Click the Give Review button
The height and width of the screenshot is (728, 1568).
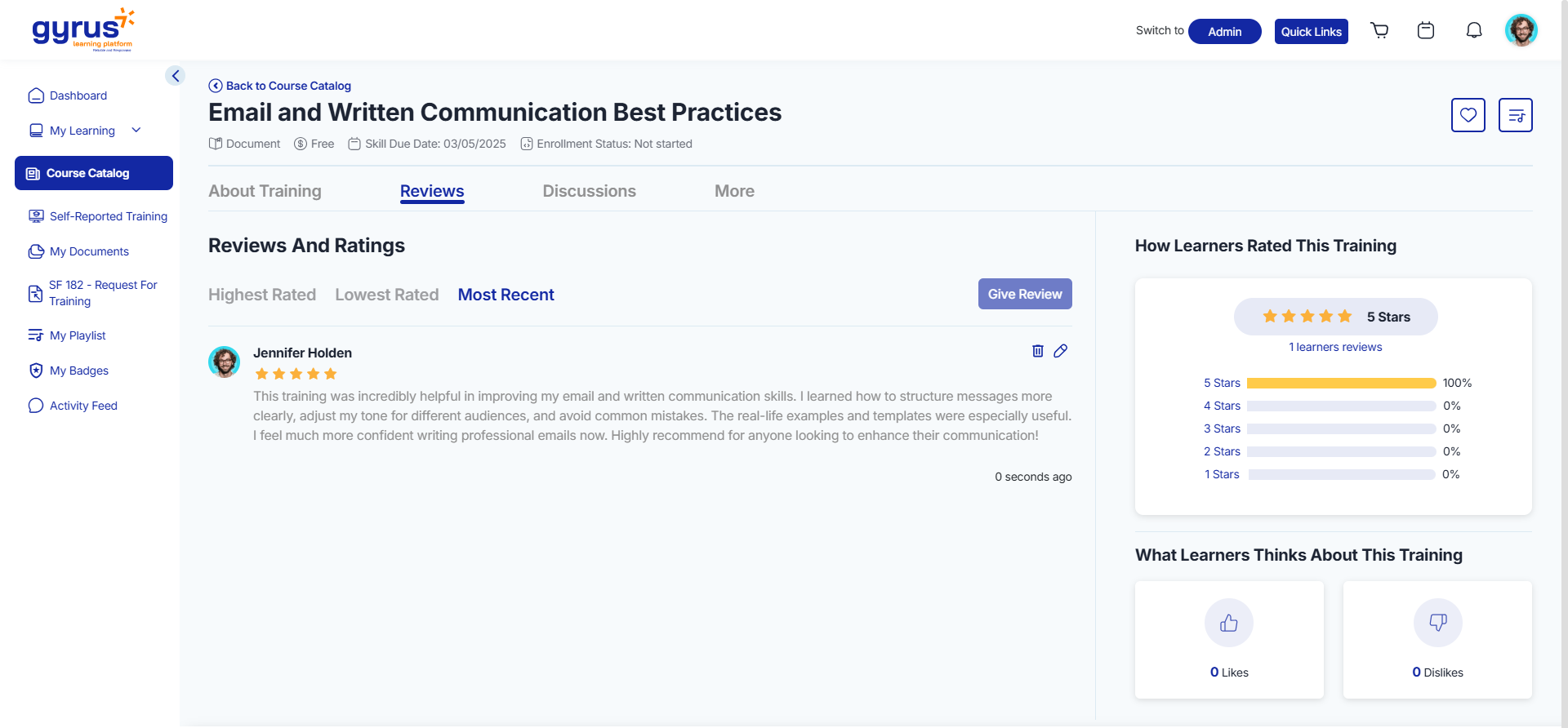coord(1024,294)
